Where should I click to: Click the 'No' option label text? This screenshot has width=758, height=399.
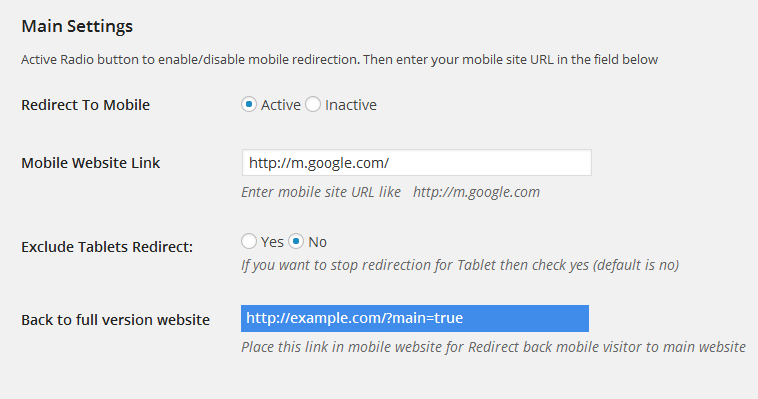click(318, 242)
